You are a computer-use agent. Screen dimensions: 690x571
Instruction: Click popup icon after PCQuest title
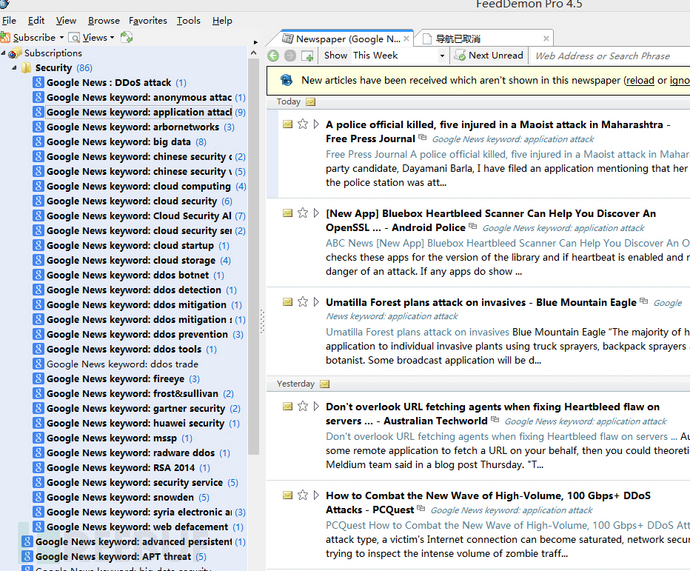[x=421, y=508]
